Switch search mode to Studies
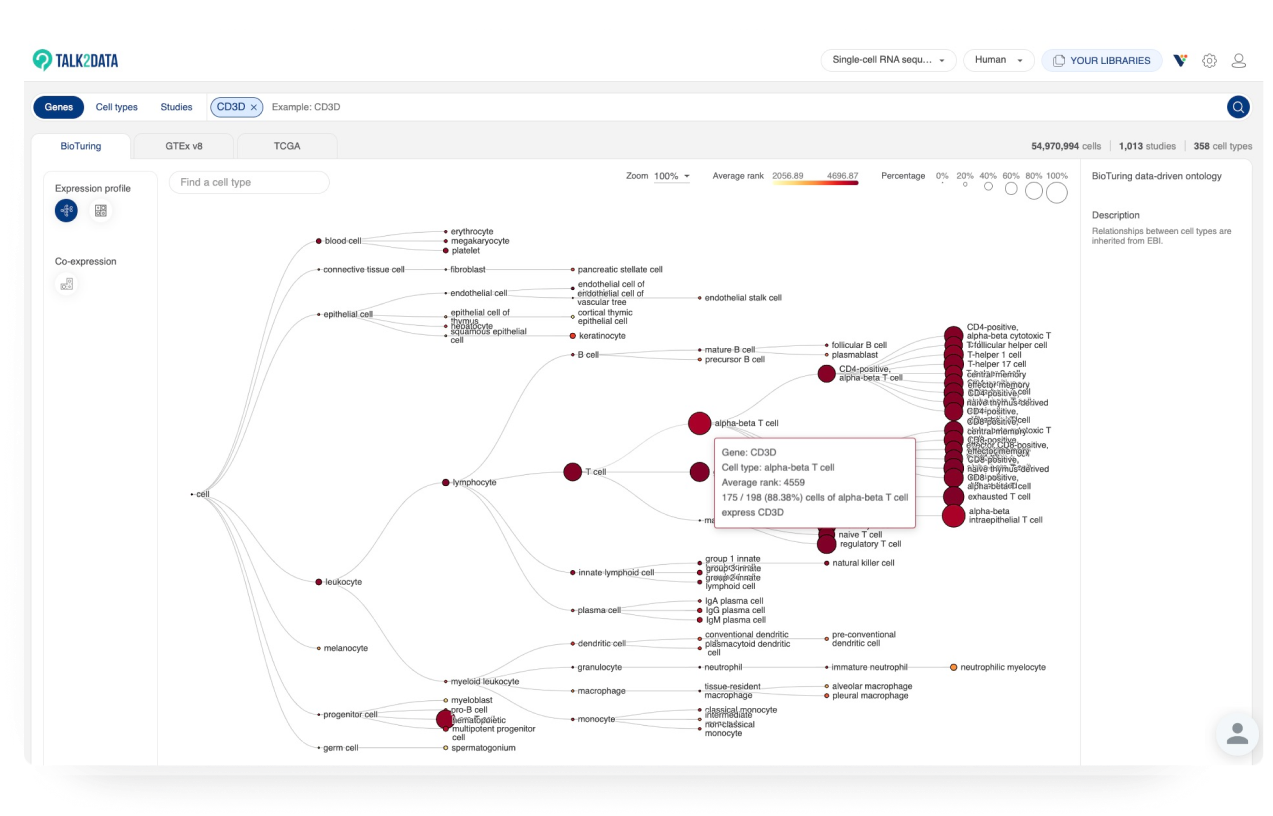Image resolution: width=1273 pixels, height=816 pixels. [x=177, y=107]
